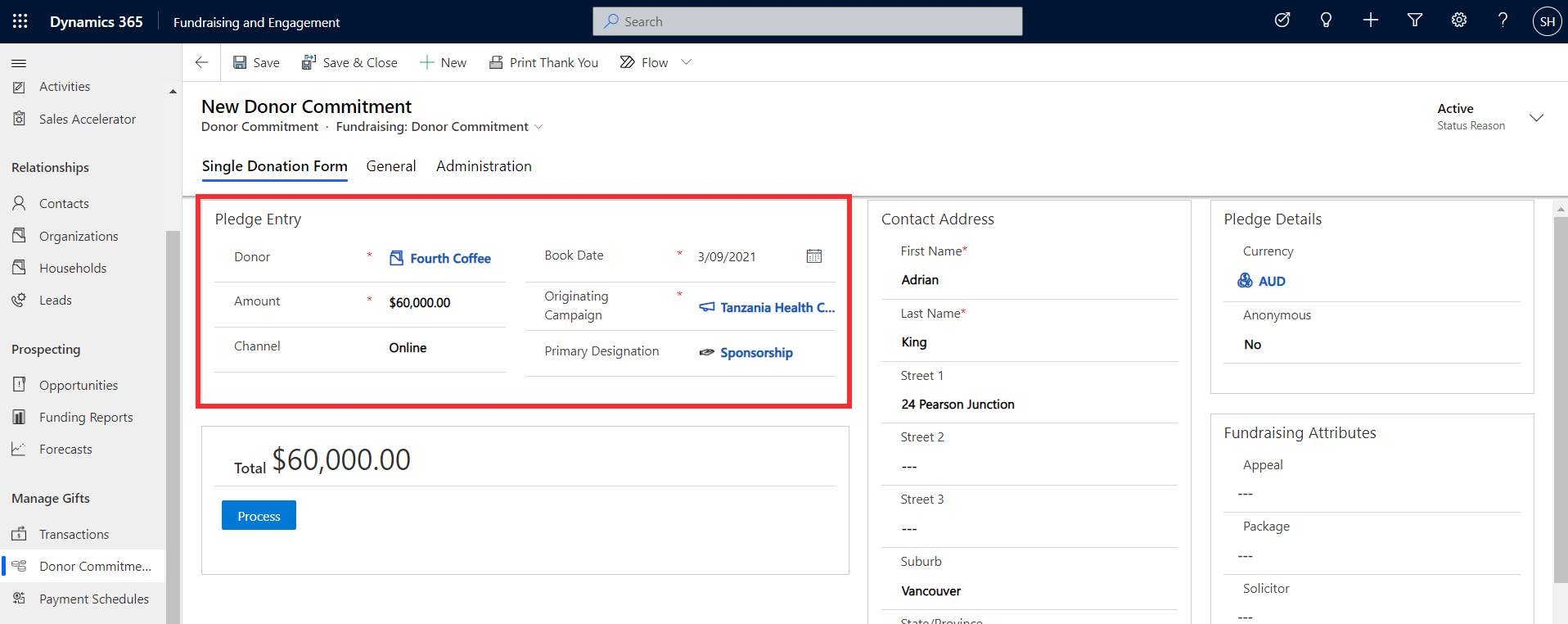Switch to the Administration tab
Screen dimensions: 1568x624
(x=484, y=166)
